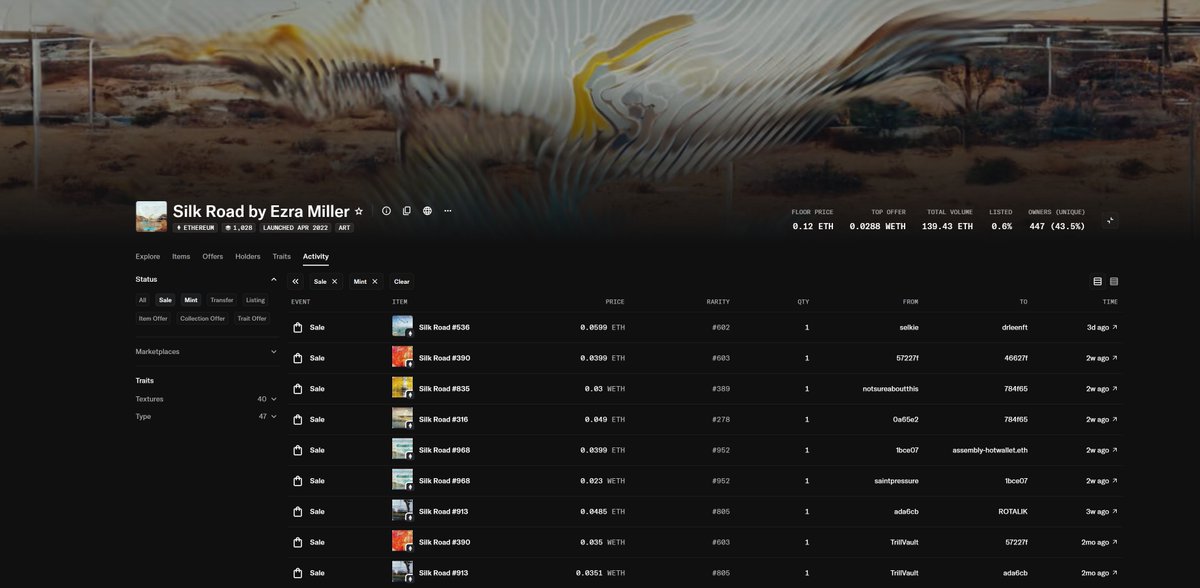The width and height of the screenshot is (1200, 588).
Task: Open Silk Road #316 item name
Action: click(x=444, y=420)
